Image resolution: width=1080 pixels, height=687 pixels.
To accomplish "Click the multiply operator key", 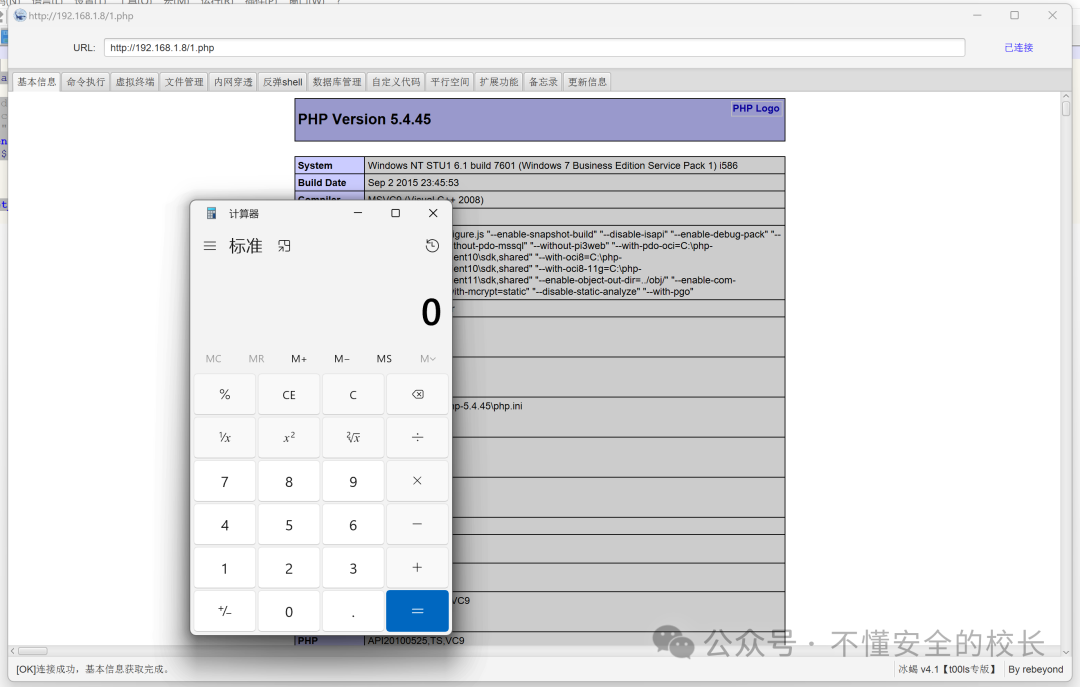I will (417, 481).
